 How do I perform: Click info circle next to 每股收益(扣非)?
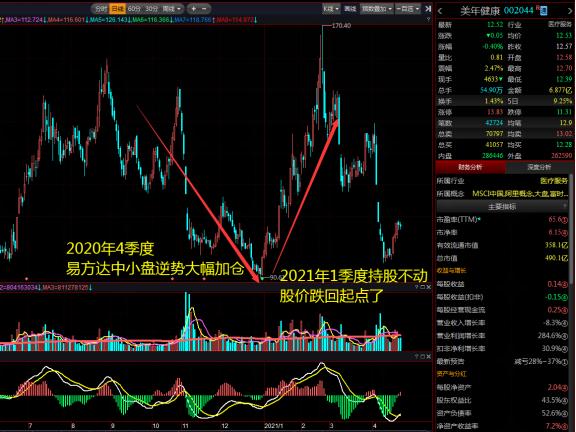565,297
